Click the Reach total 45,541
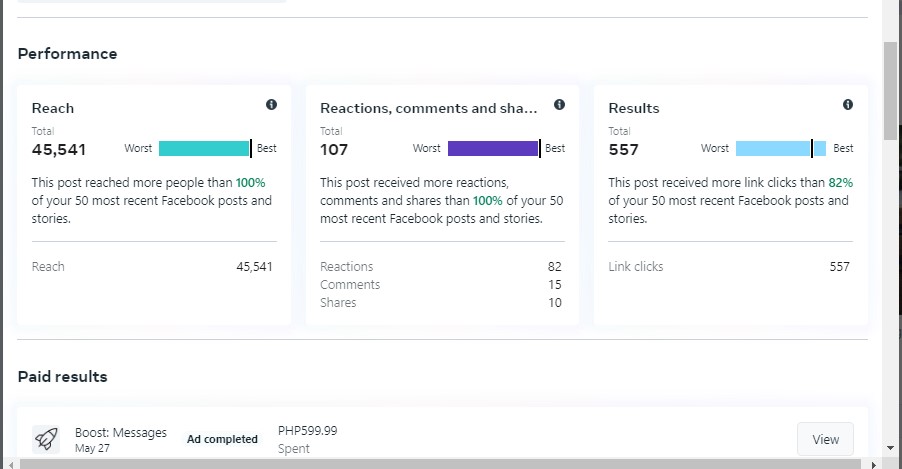The image size is (902, 469). (59, 150)
